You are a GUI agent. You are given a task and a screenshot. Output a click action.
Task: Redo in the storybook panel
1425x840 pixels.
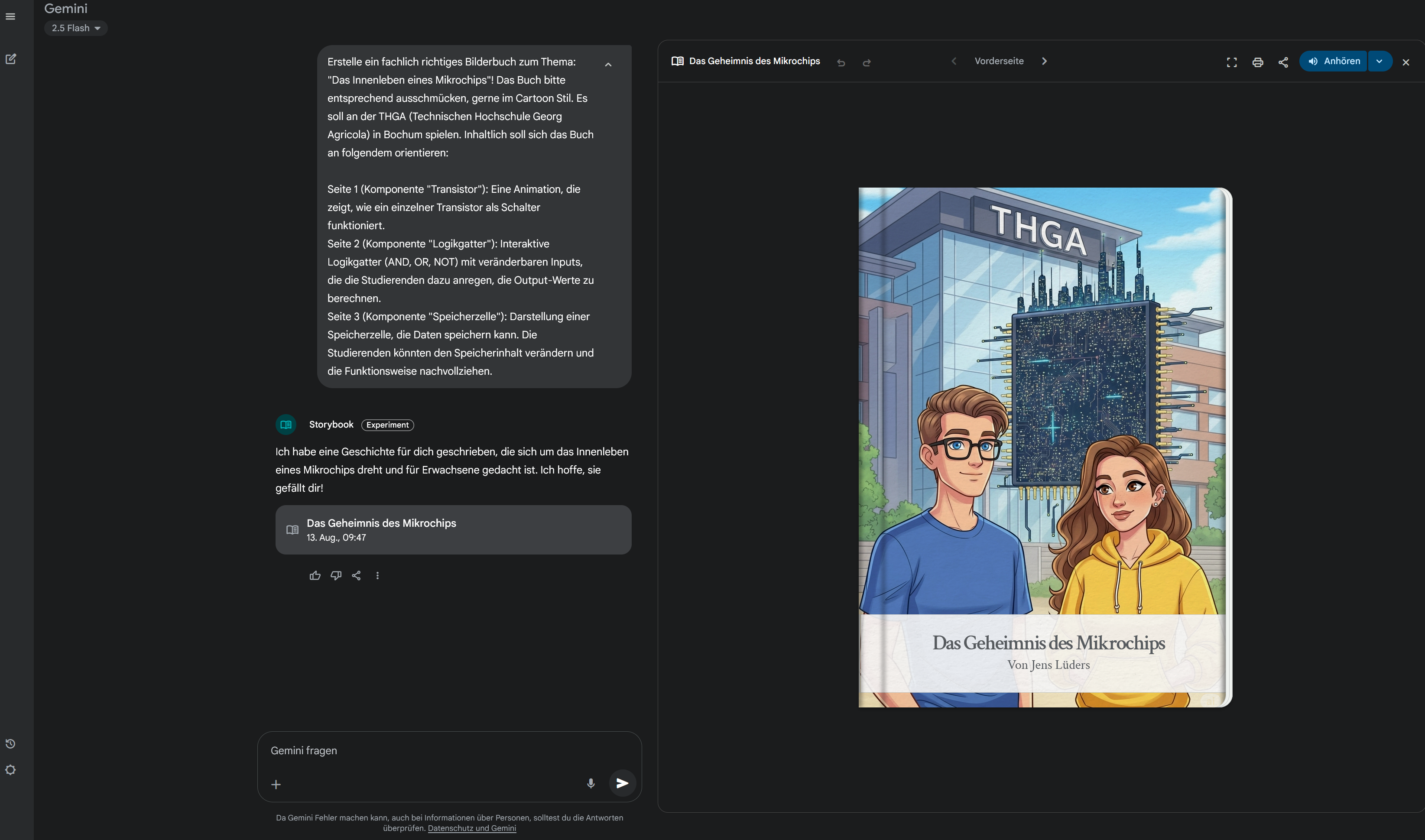[867, 62]
